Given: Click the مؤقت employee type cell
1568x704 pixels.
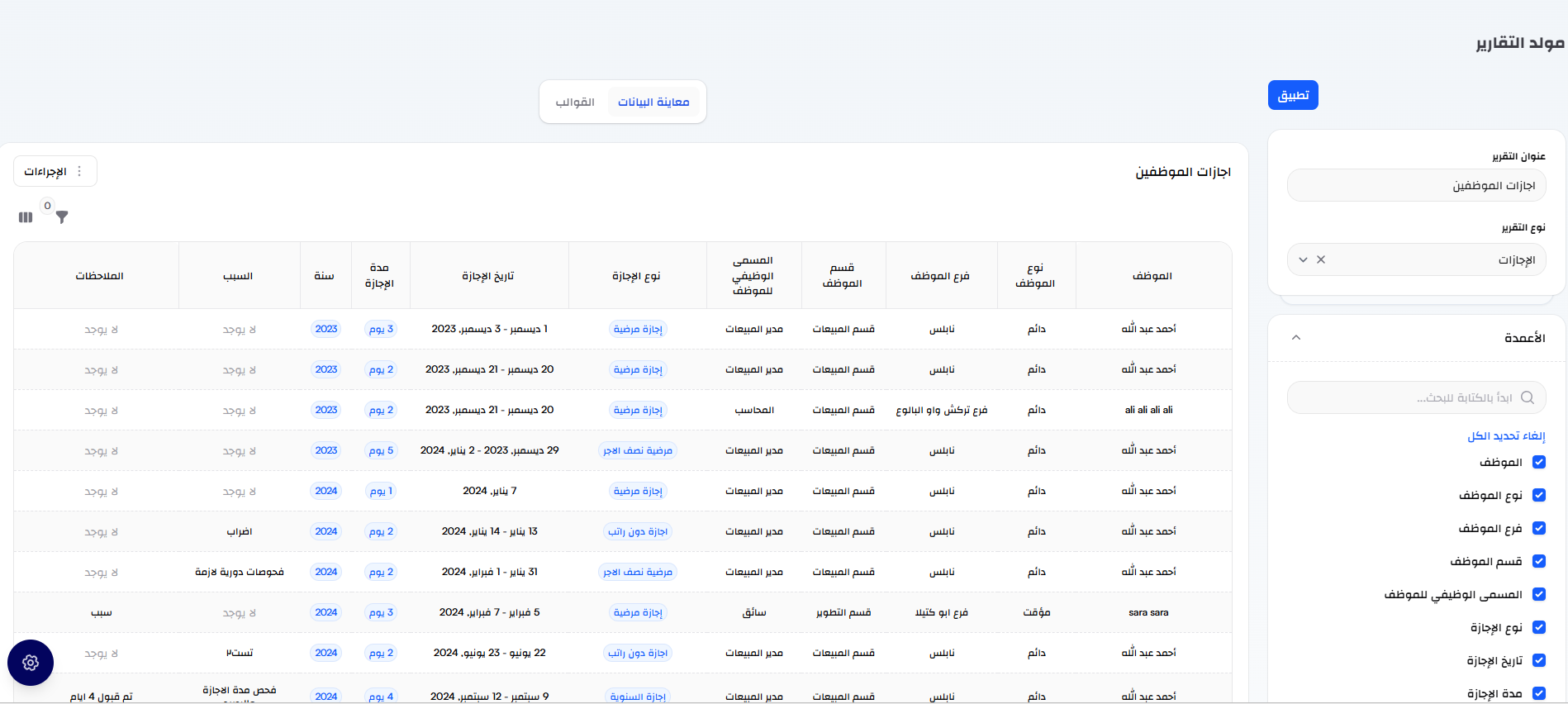Looking at the screenshot, I should click(x=1037, y=612).
